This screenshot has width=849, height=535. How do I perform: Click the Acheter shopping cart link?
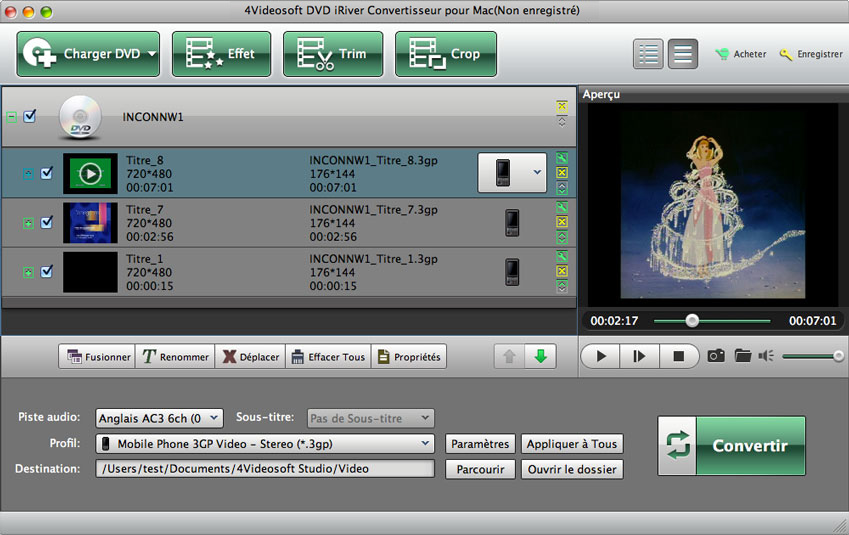[741, 54]
